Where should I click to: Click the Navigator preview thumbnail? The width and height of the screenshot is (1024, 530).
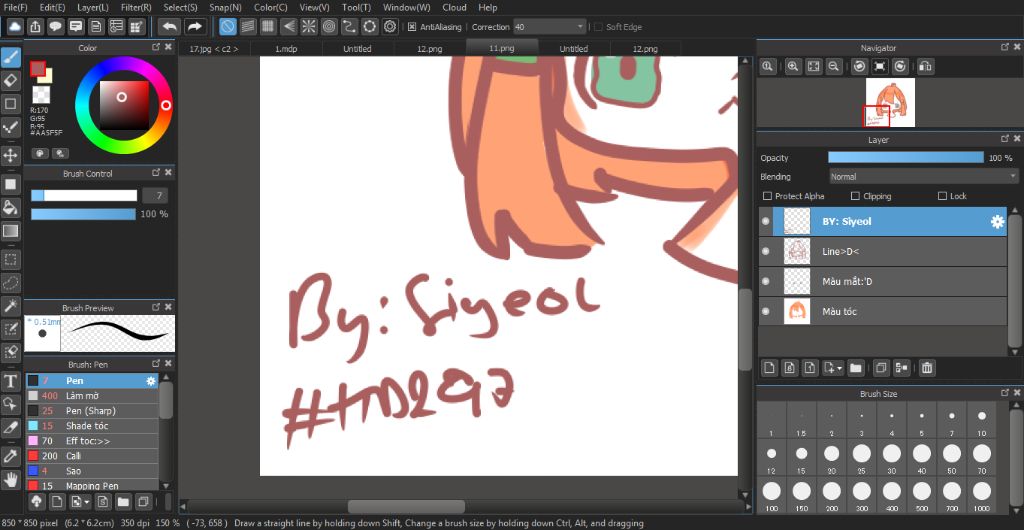tap(890, 102)
